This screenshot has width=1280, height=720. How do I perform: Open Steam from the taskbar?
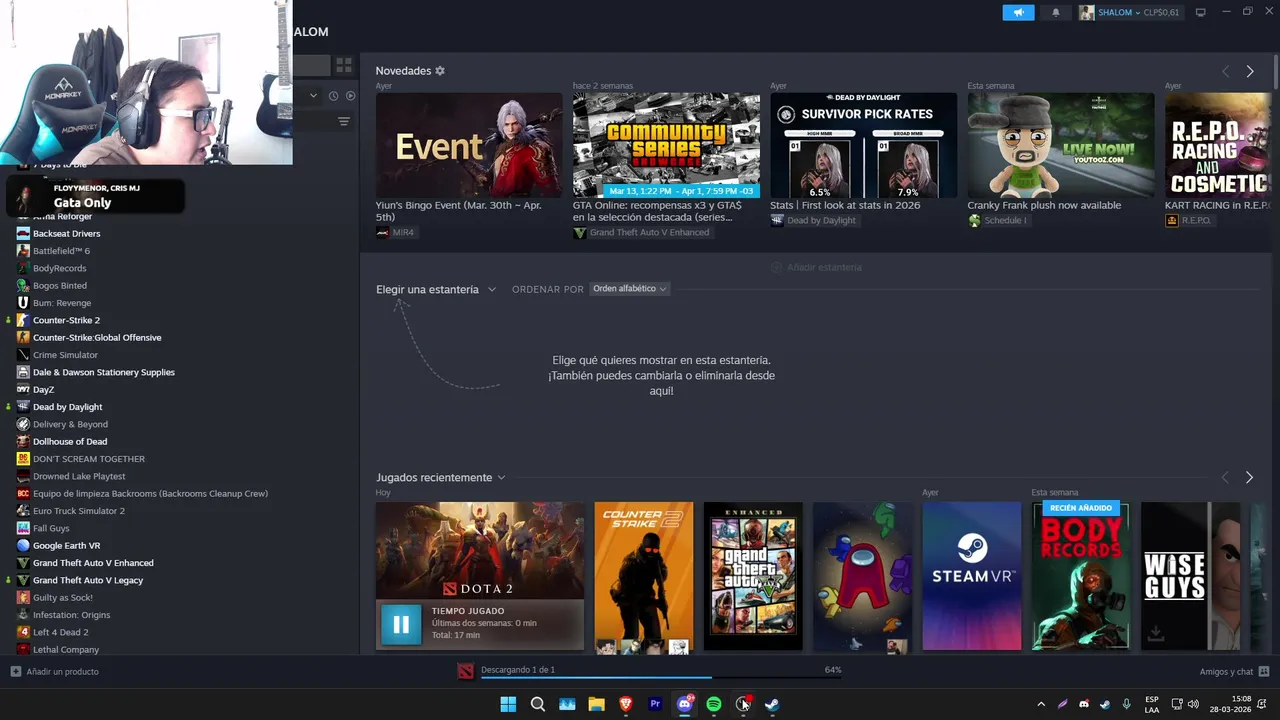tap(772, 704)
